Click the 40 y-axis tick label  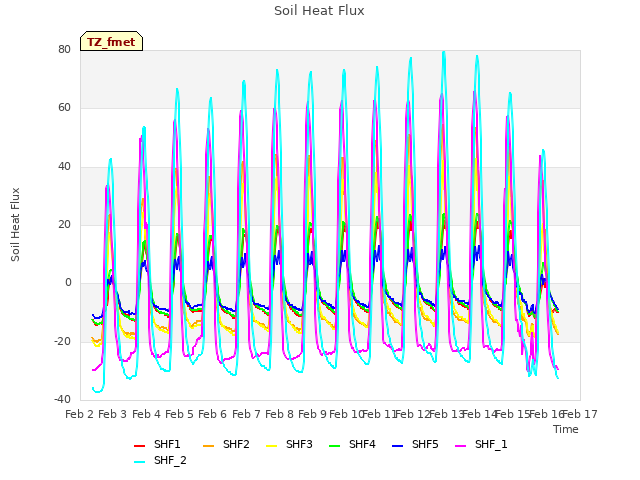coord(64,167)
